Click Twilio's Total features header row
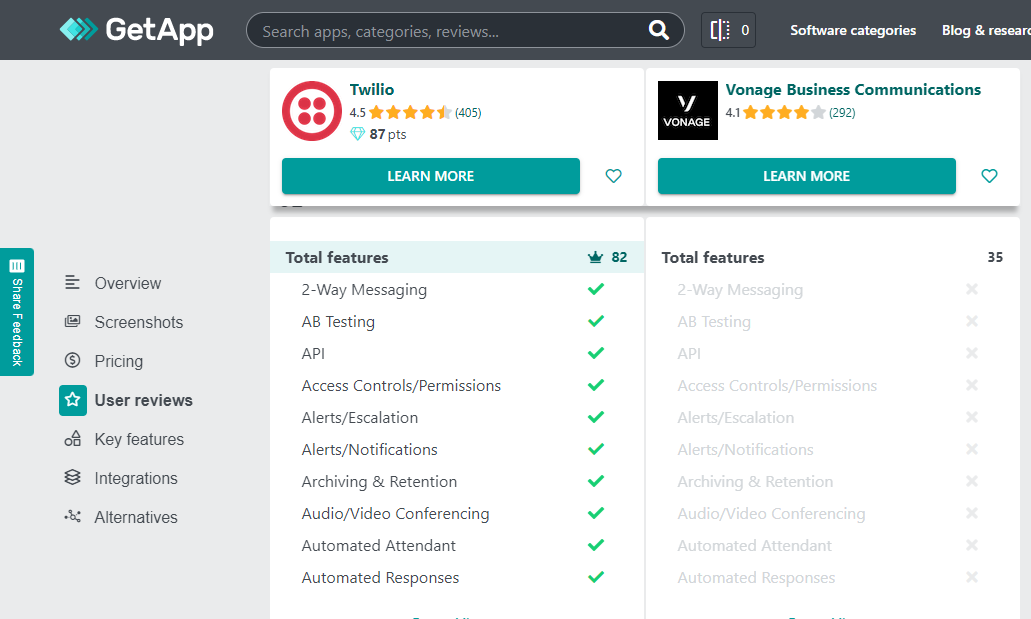 tap(457, 257)
